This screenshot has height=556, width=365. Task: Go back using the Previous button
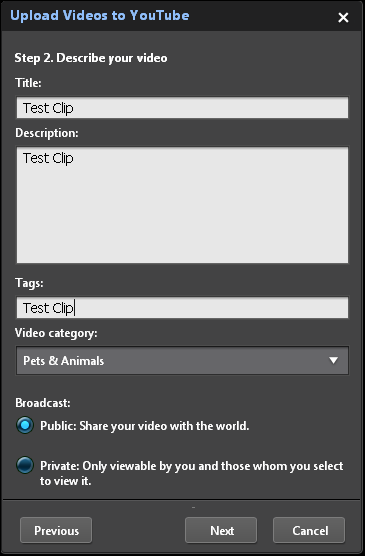[x=56, y=530]
